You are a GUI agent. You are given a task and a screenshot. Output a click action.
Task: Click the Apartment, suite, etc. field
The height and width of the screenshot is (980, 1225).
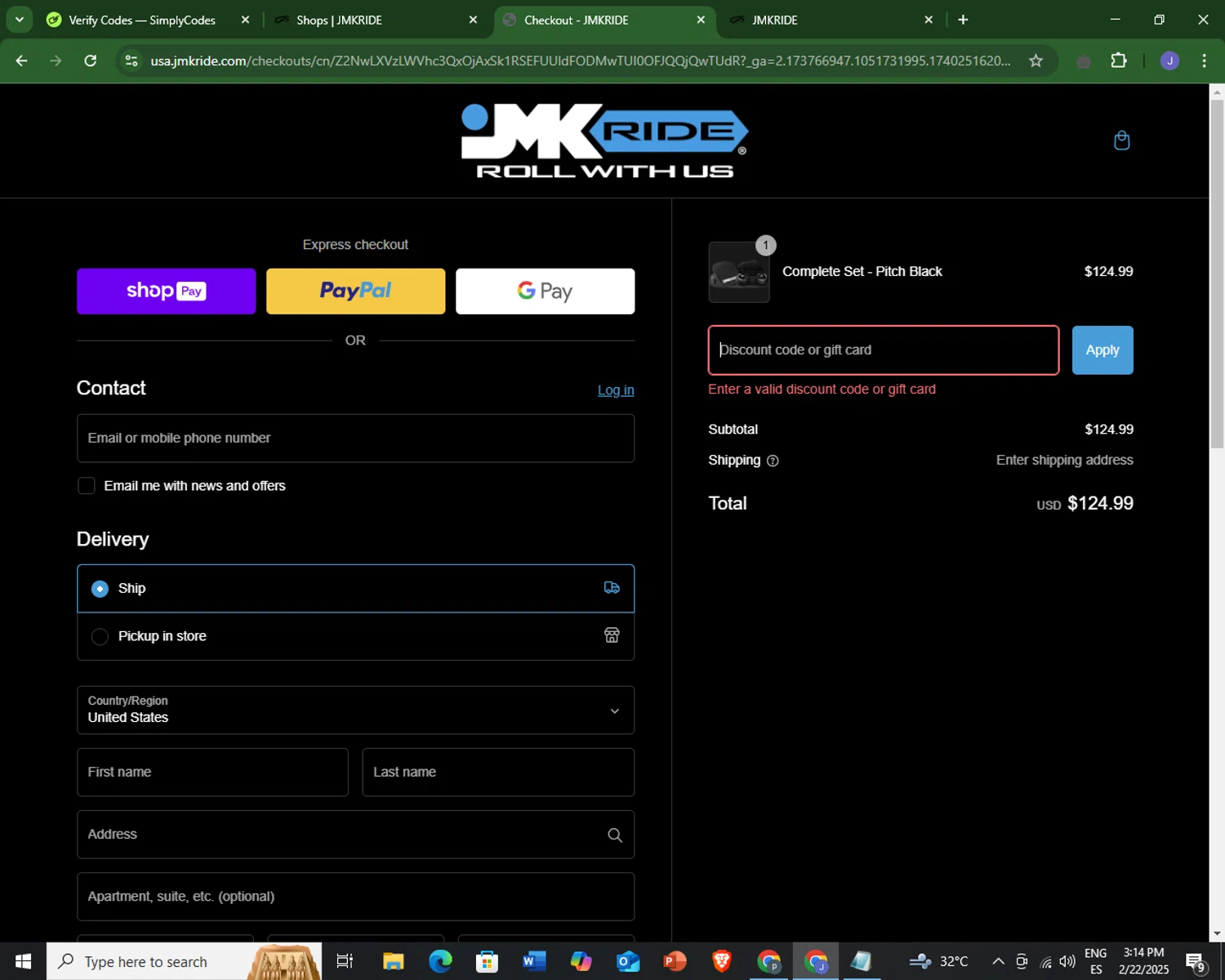point(355,897)
